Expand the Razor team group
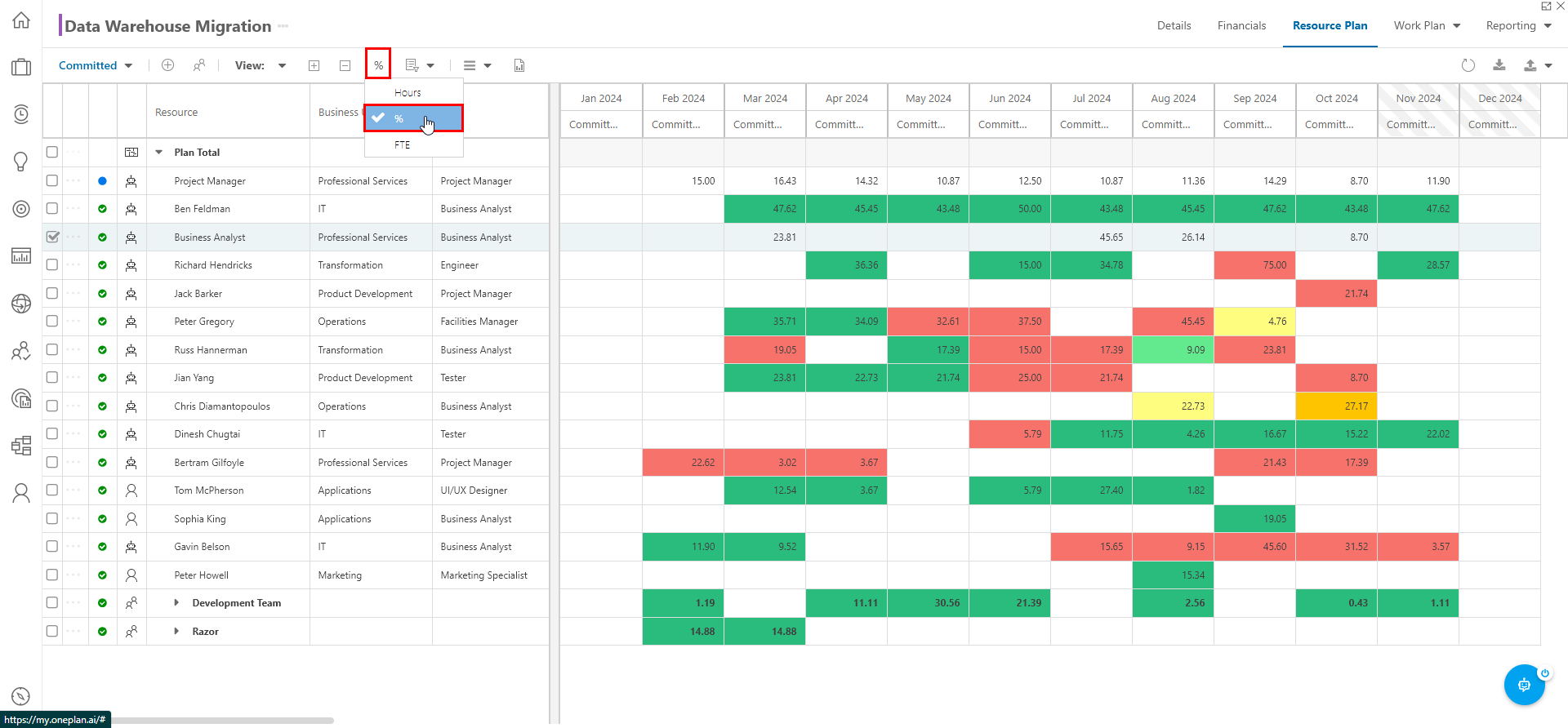The height and width of the screenshot is (728, 1568). pos(176,632)
